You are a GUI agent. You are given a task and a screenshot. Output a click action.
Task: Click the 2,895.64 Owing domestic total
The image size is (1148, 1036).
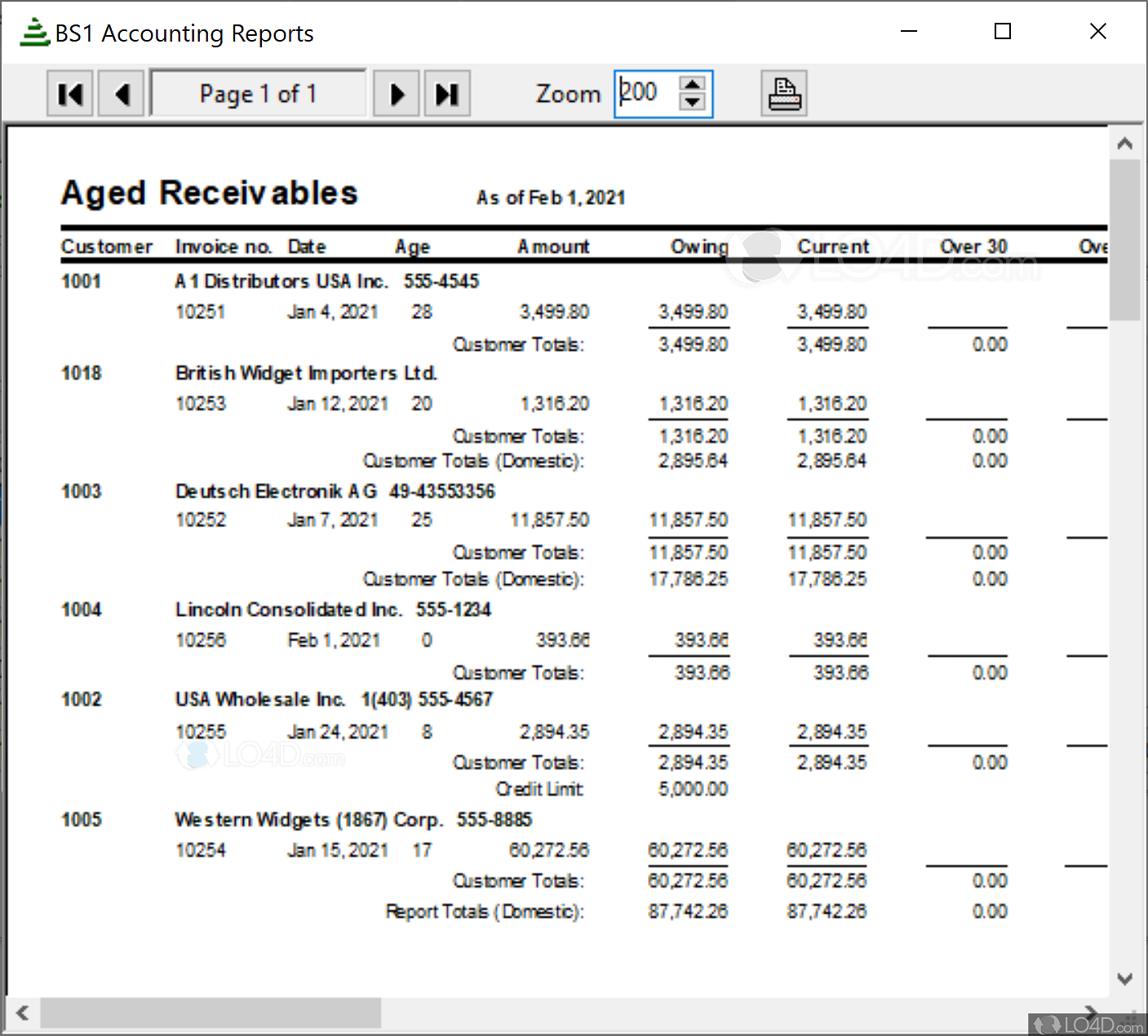694,460
